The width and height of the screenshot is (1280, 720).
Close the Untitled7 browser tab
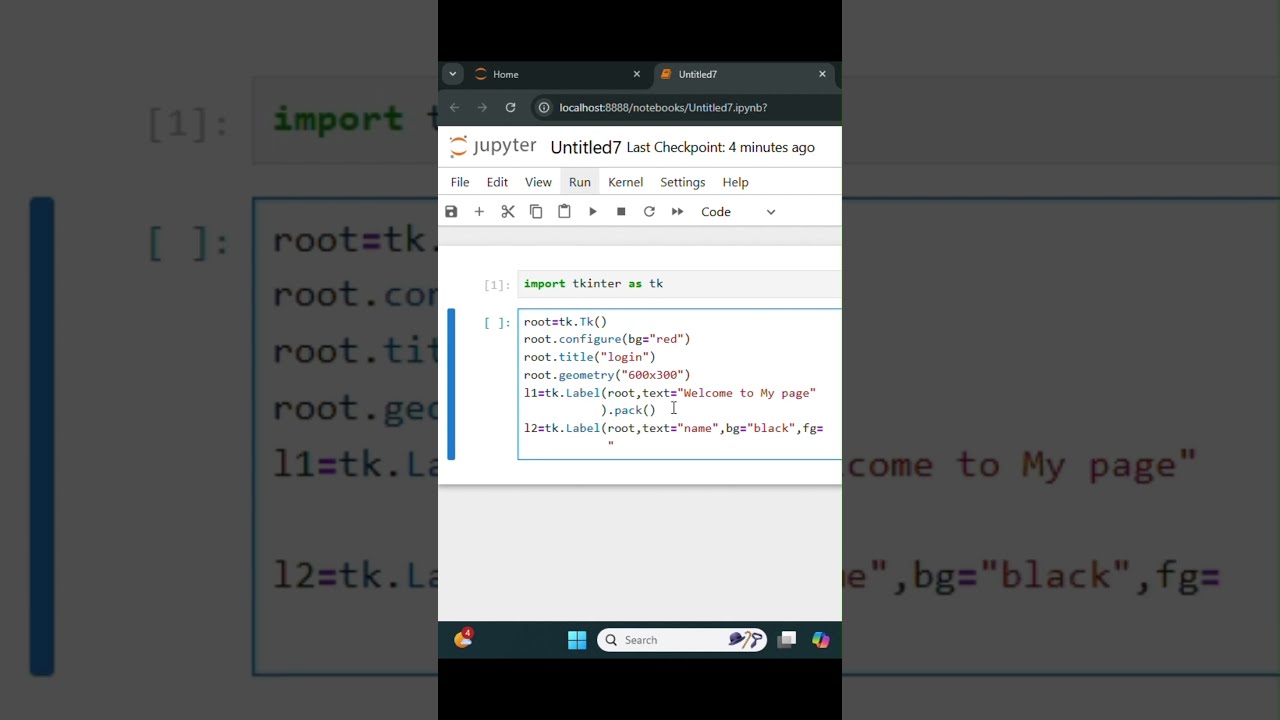pyautogui.click(x=823, y=74)
